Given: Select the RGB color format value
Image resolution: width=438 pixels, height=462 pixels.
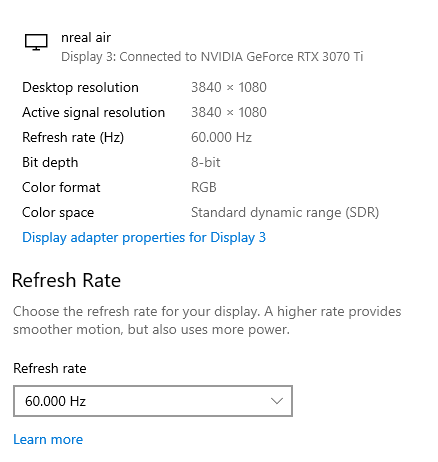Looking at the screenshot, I should click(x=204, y=188).
